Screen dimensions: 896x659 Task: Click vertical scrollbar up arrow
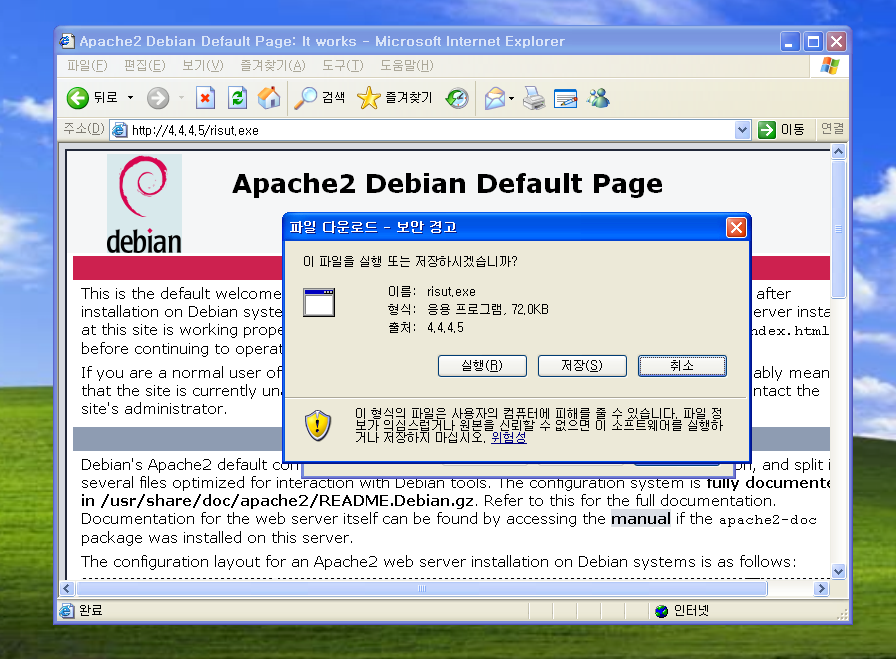point(838,152)
